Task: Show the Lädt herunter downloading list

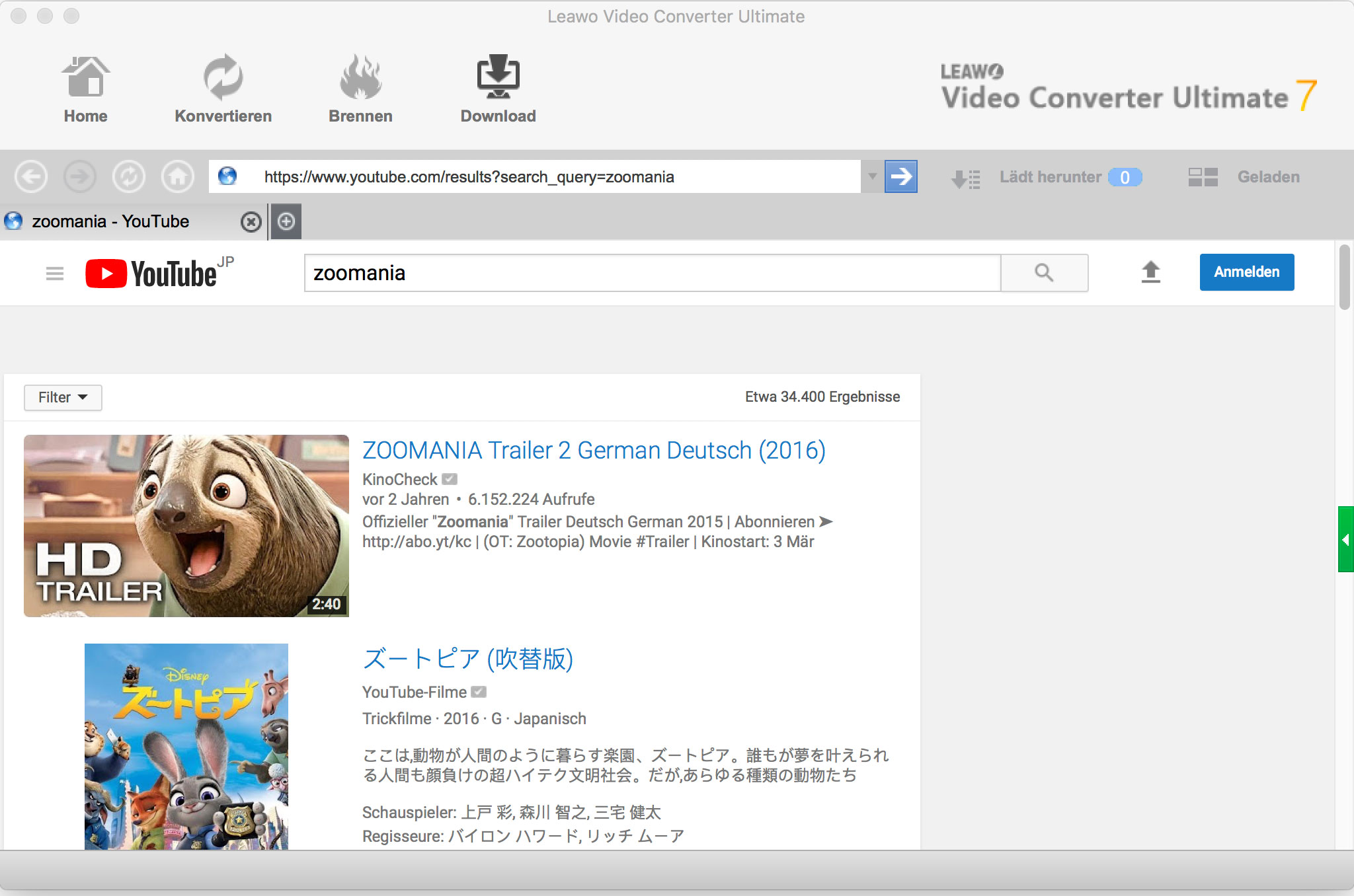Action: [1050, 177]
